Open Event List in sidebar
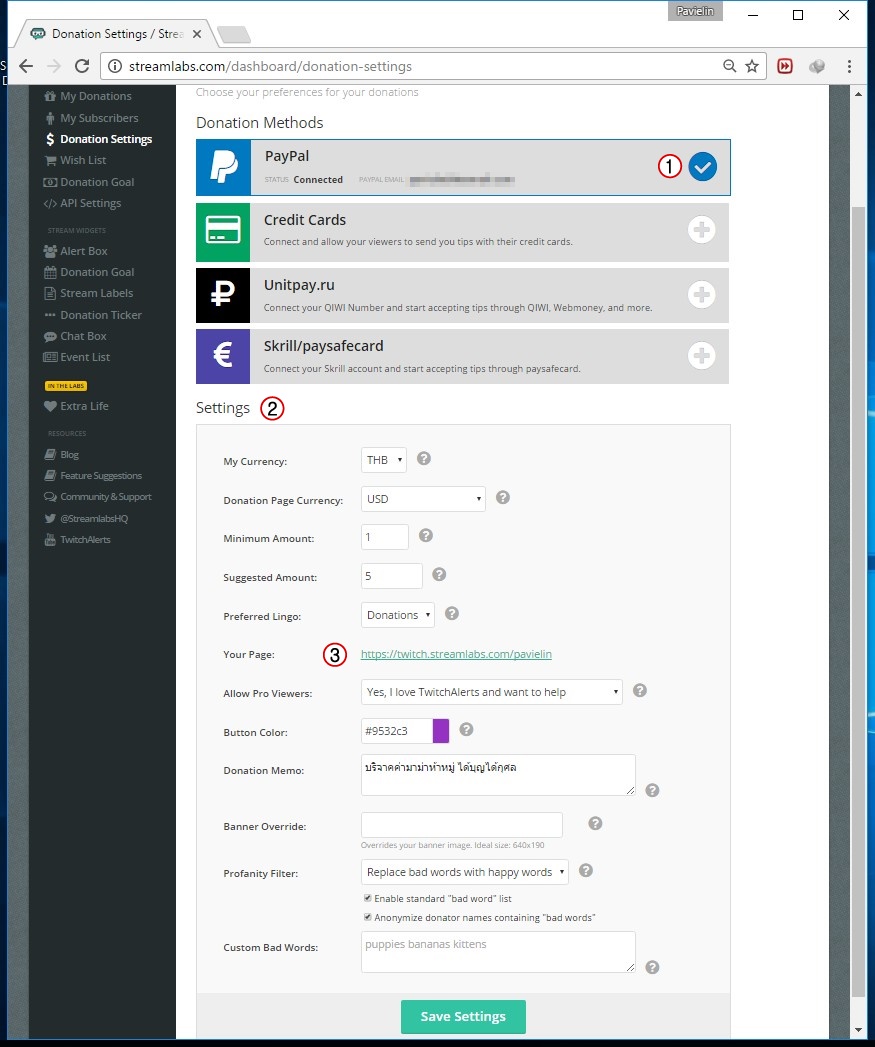Screen dimensions: 875x1047 [x=77, y=357]
